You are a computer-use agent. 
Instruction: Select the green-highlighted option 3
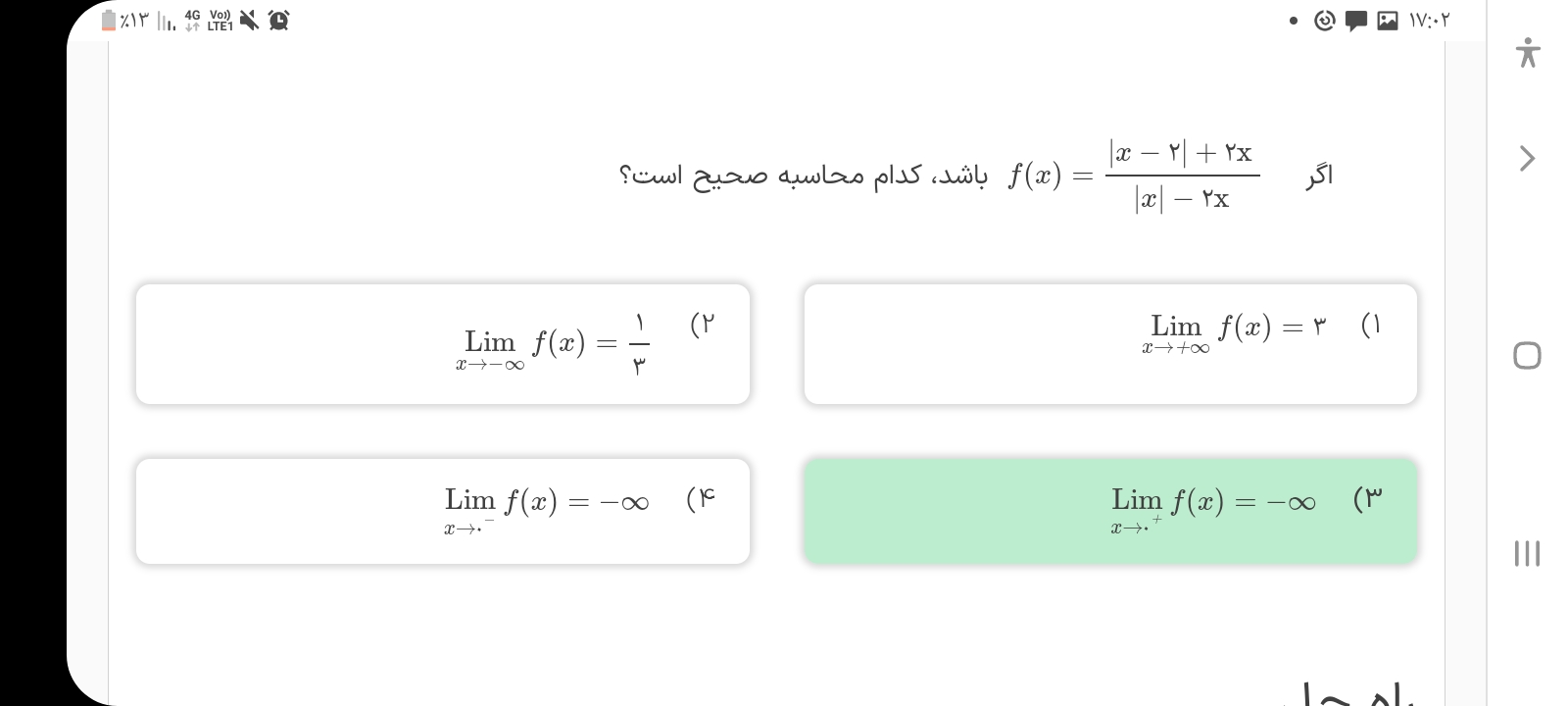click(x=1110, y=511)
